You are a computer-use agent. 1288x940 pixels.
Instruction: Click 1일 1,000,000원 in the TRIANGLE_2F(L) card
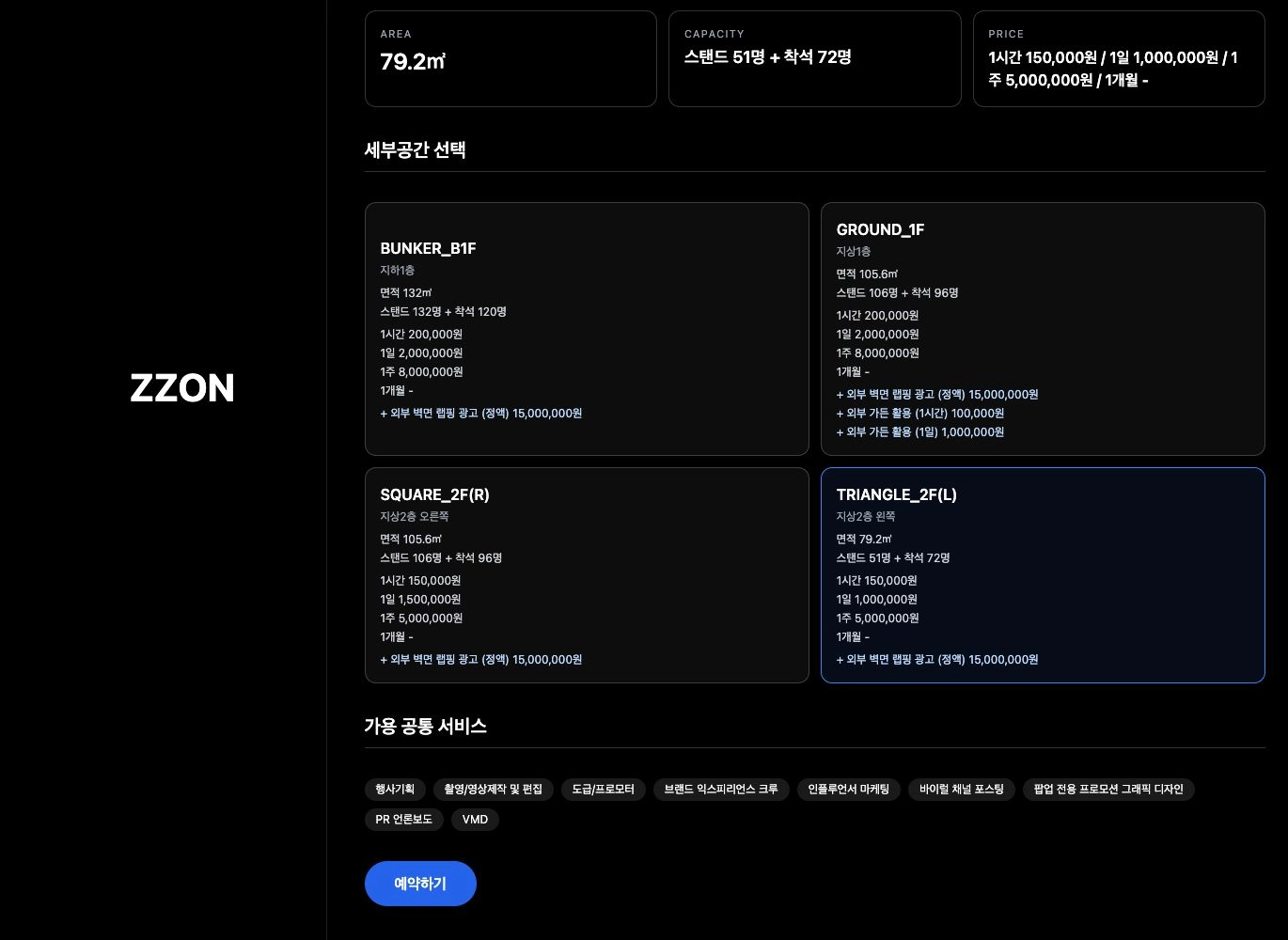[877, 600]
